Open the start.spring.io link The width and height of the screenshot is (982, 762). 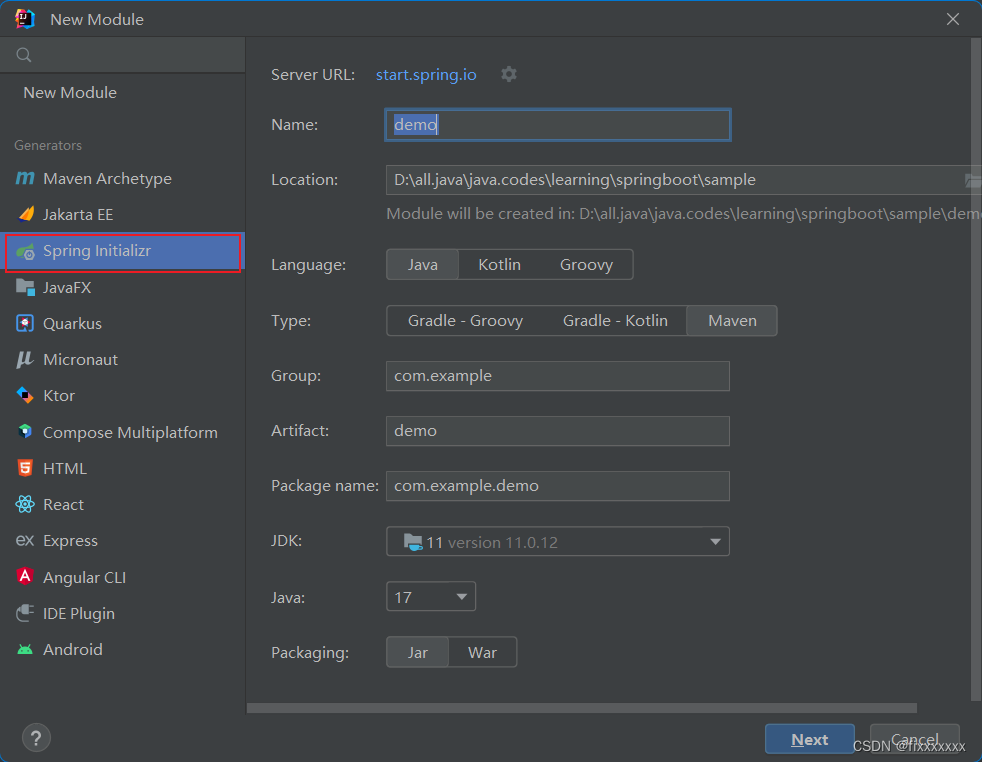(426, 74)
